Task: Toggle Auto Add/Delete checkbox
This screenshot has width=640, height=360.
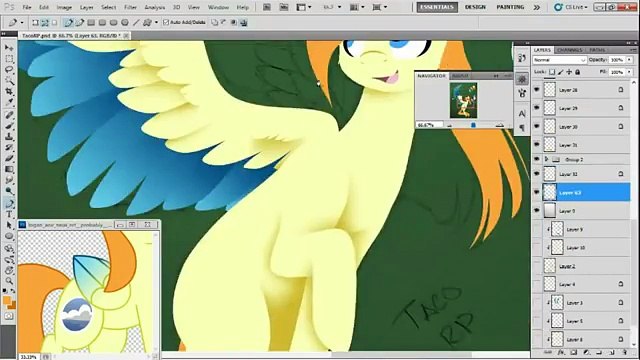Action: click(x=166, y=23)
